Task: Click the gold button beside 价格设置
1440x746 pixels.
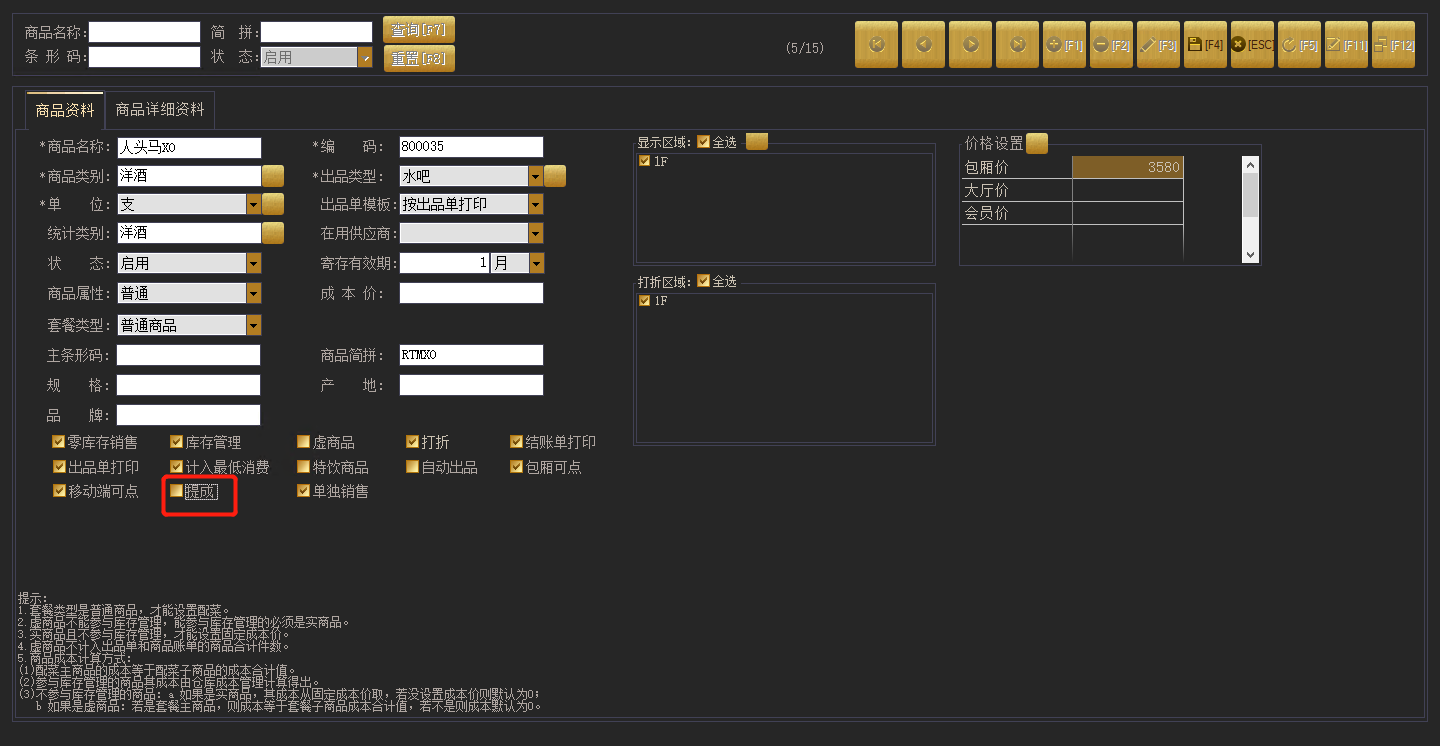Action: [1037, 144]
